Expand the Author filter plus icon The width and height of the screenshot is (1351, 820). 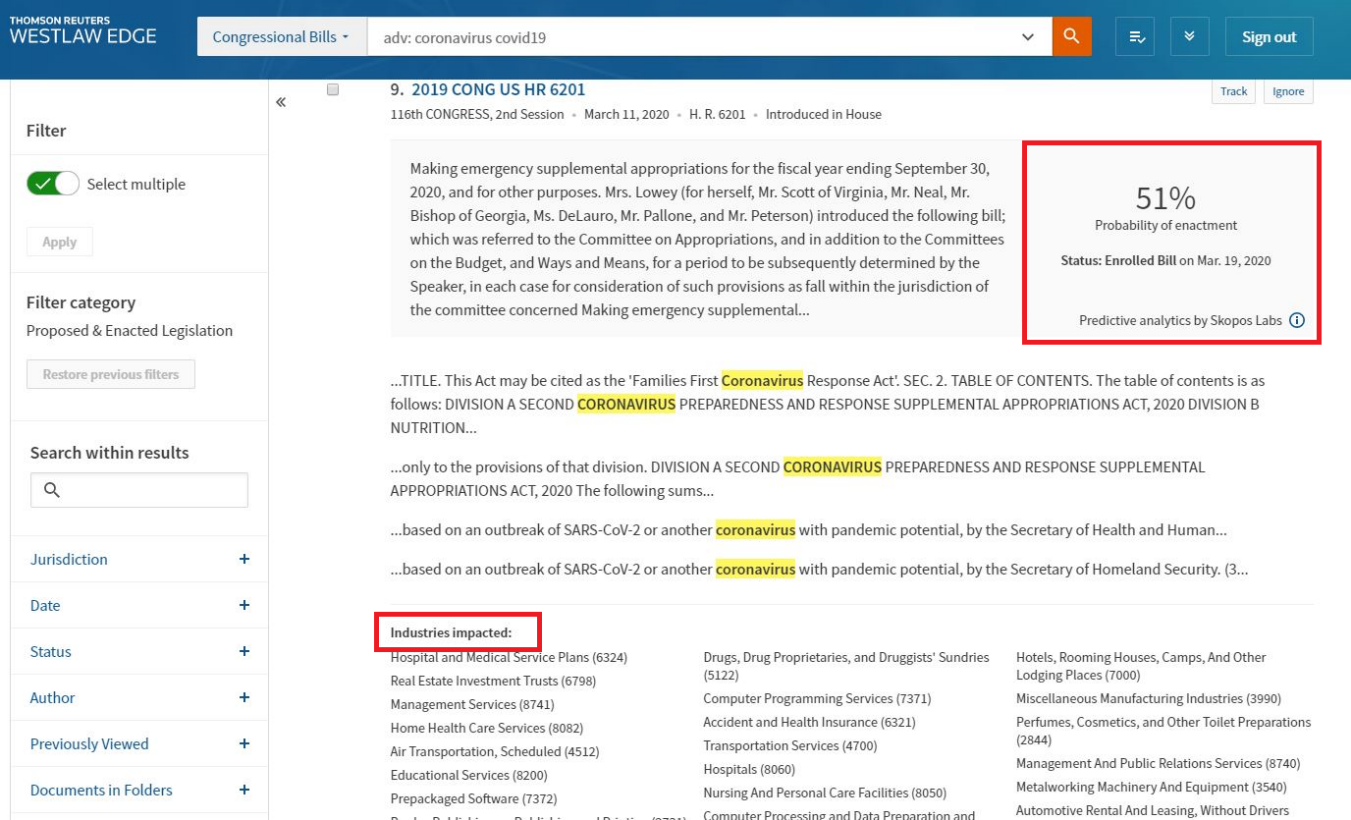pyautogui.click(x=244, y=698)
